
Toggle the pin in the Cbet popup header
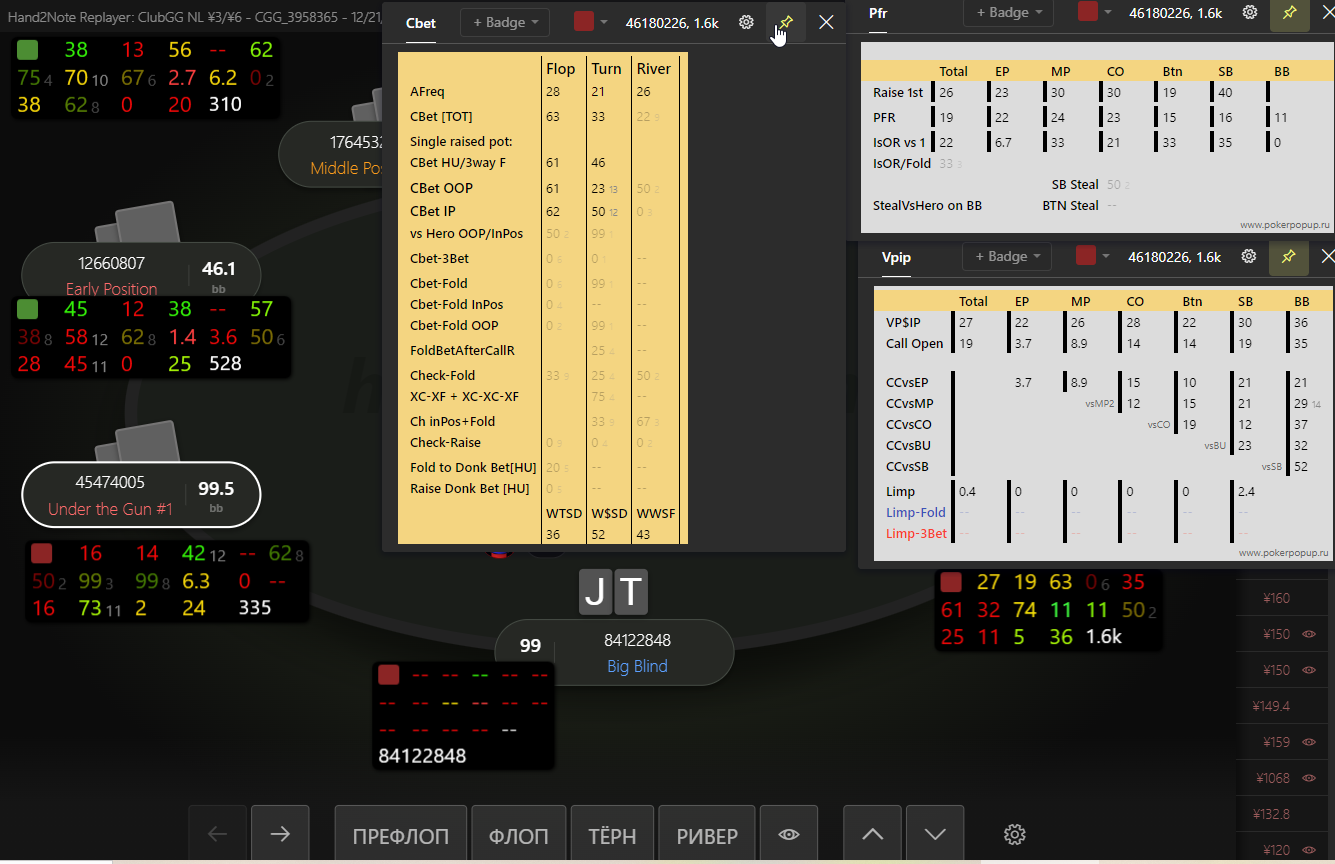coord(786,22)
